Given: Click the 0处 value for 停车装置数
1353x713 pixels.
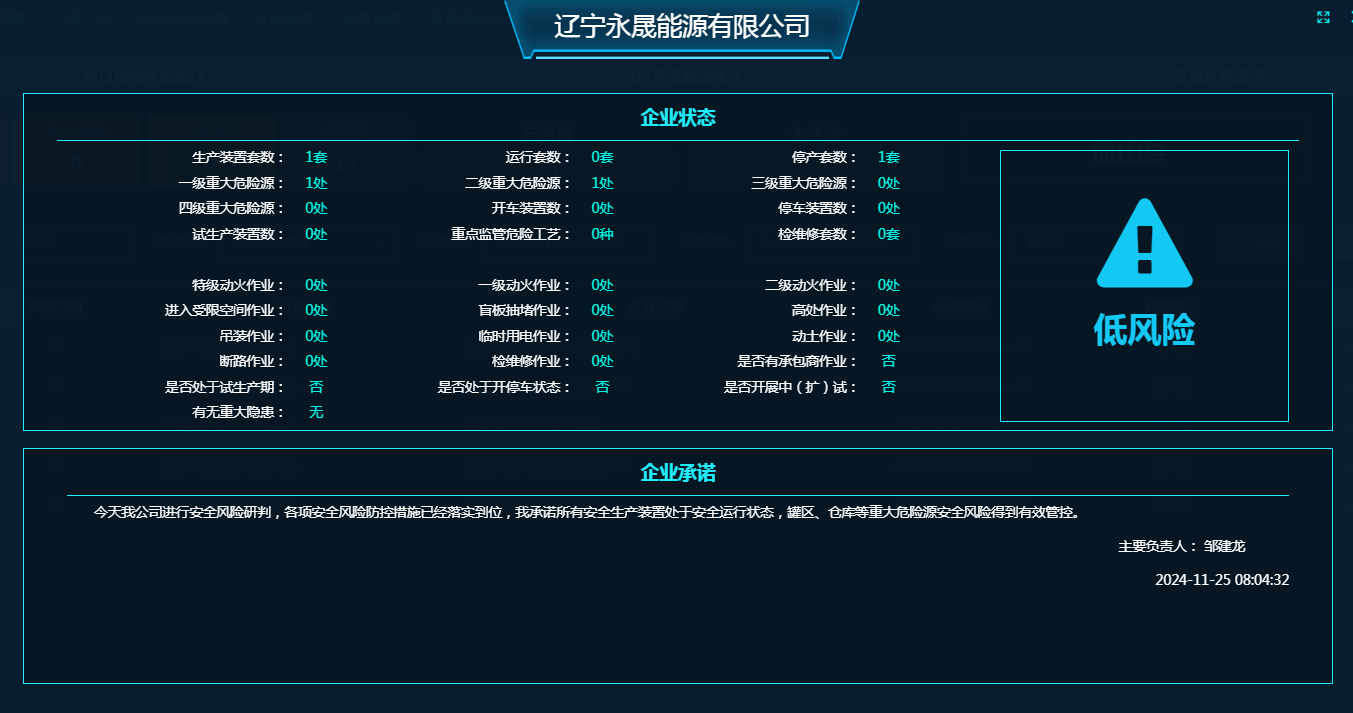Looking at the screenshot, I should pyautogui.click(x=889, y=208).
